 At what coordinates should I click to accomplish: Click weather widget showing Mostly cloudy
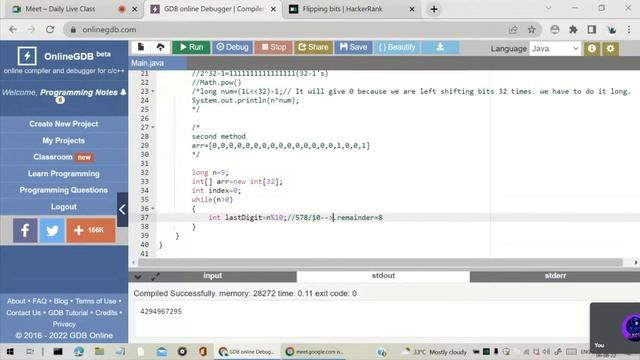pyautogui.click(x=435, y=351)
